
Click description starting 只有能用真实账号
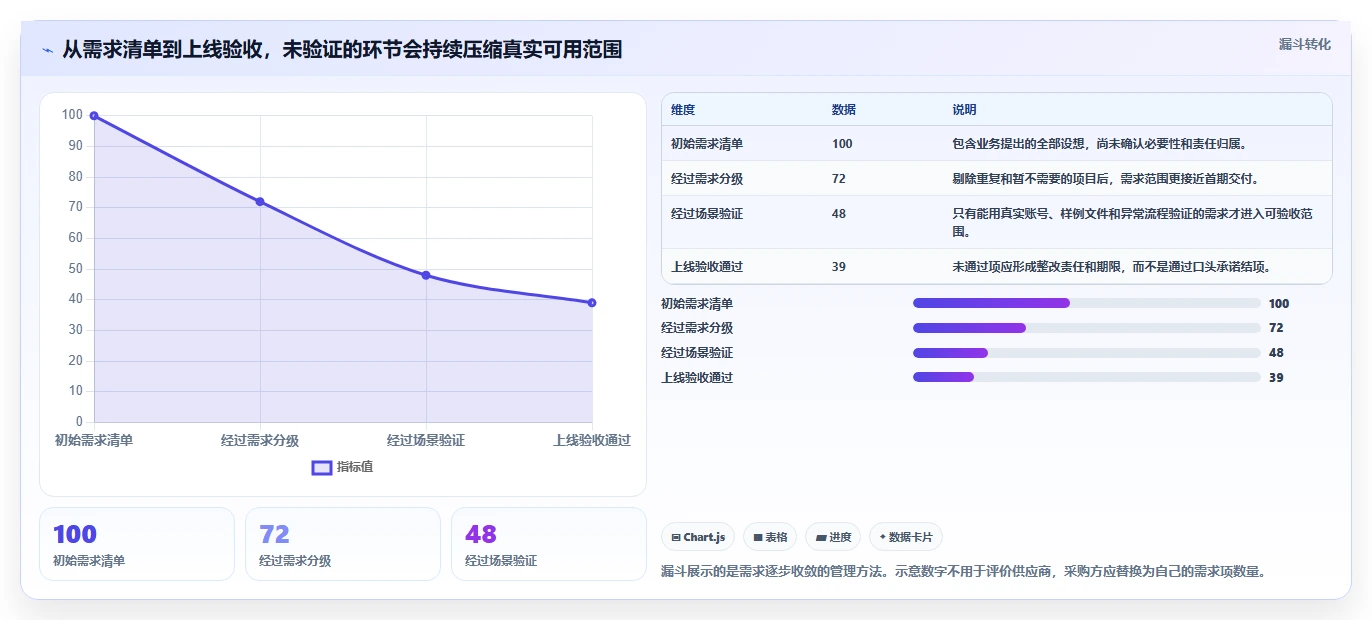coord(1133,223)
